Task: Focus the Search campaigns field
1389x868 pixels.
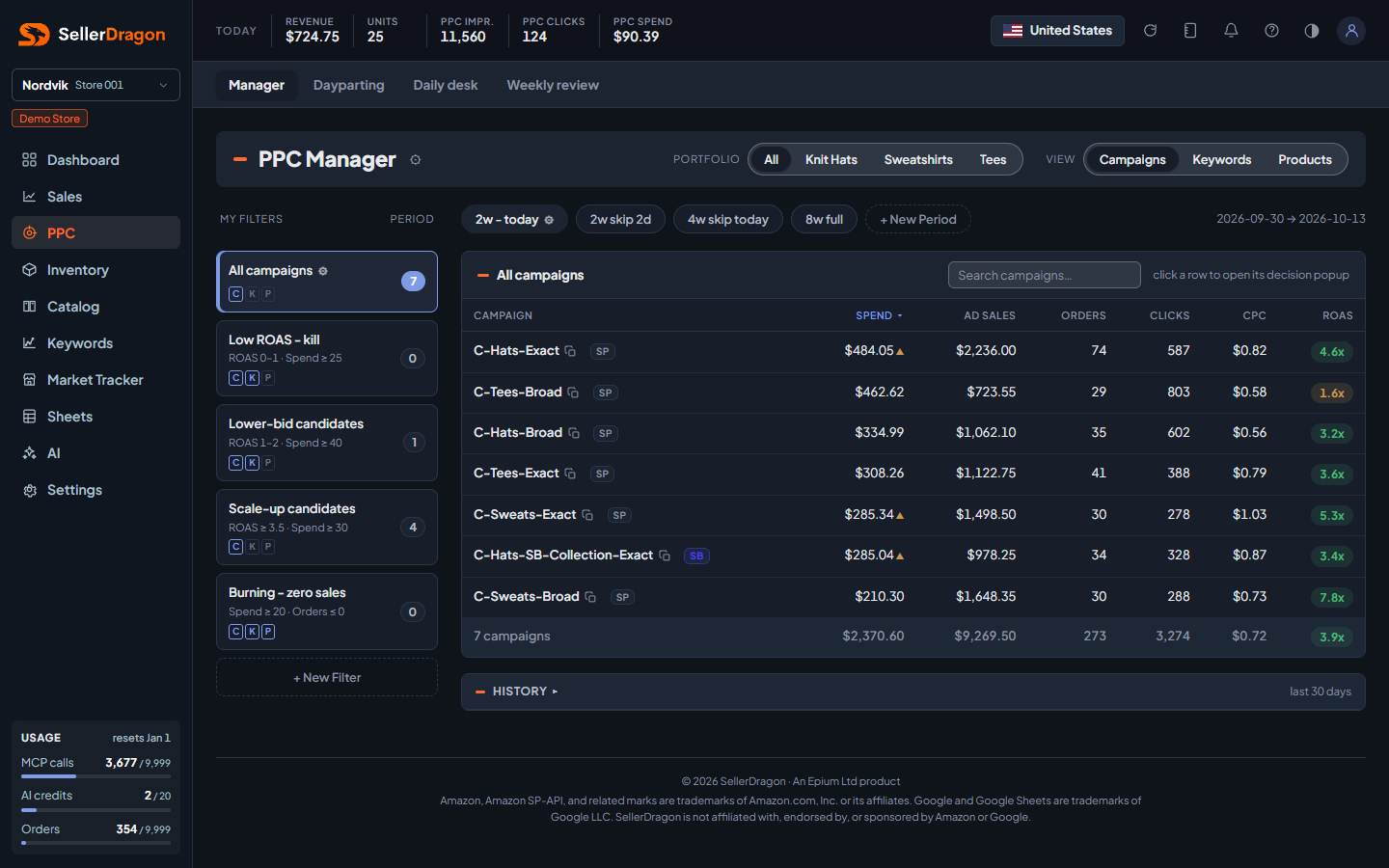Action: [1045, 275]
